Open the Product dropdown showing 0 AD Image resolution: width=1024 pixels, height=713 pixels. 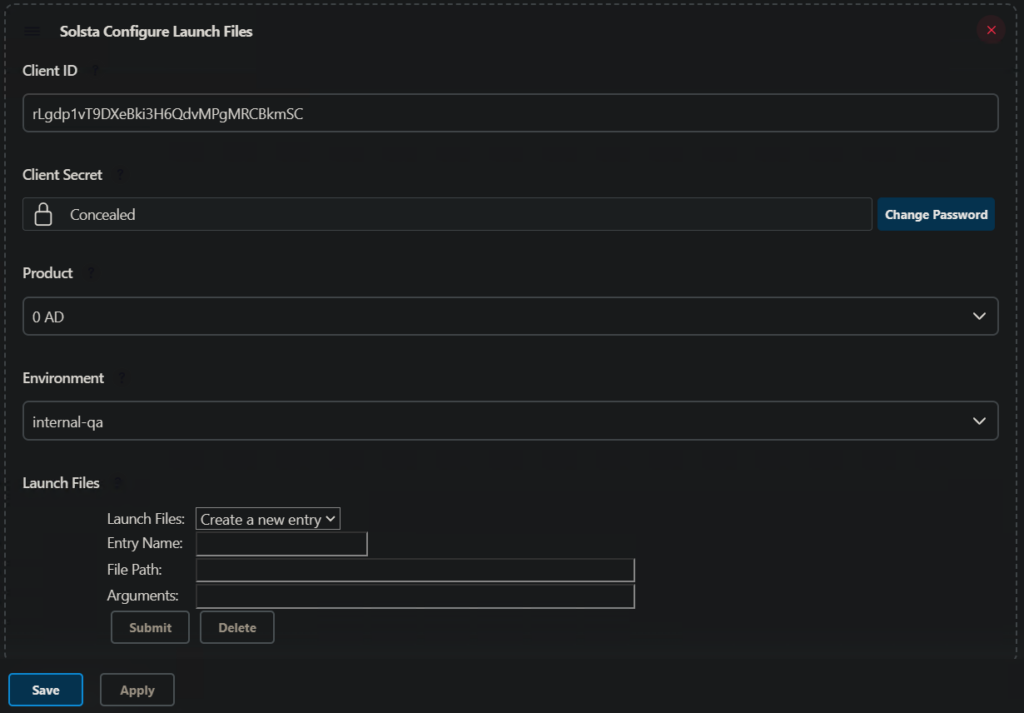pyautogui.click(x=510, y=316)
